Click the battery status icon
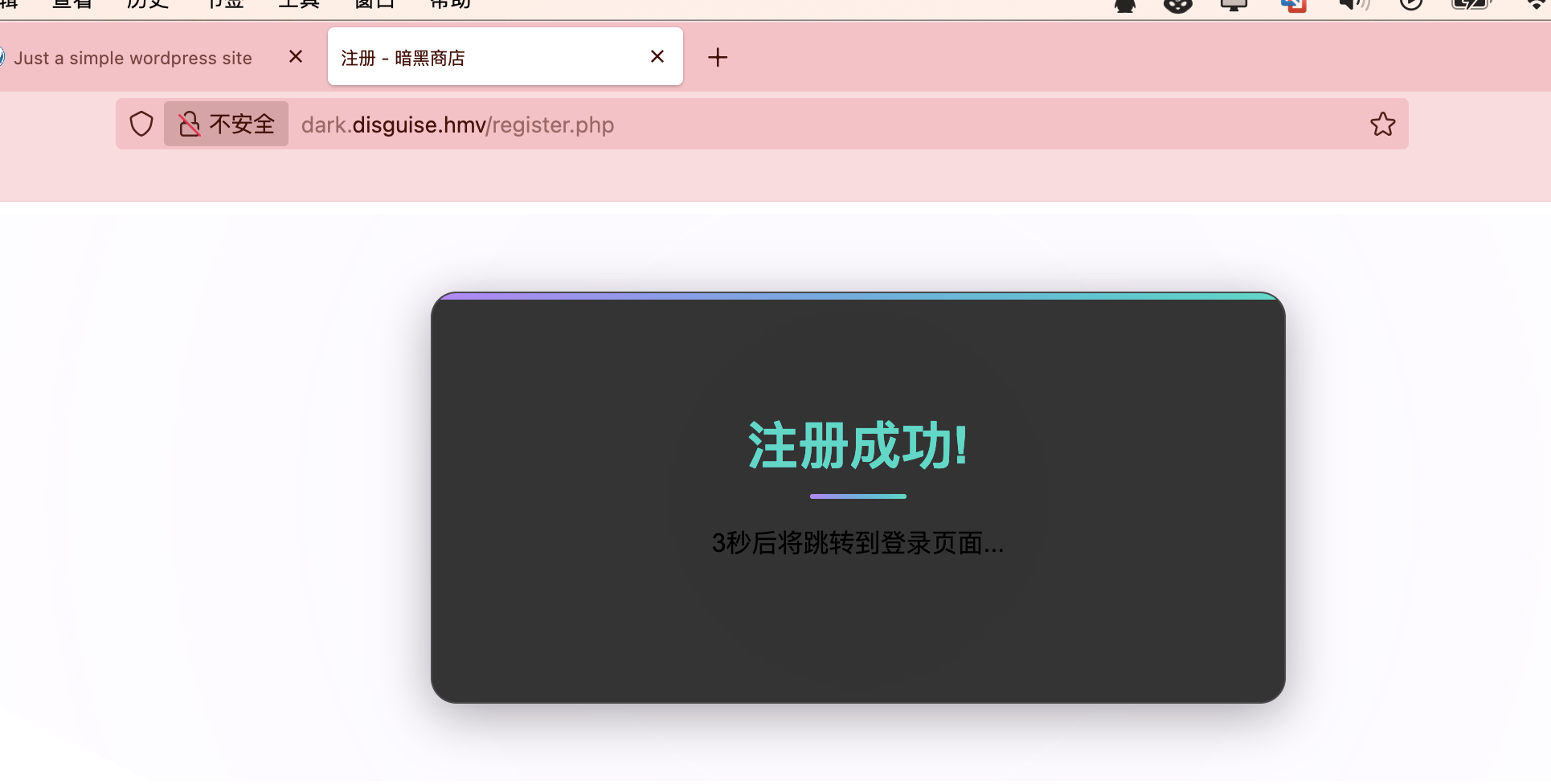The width and height of the screenshot is (1551, 784). [x=1472, y=3]
